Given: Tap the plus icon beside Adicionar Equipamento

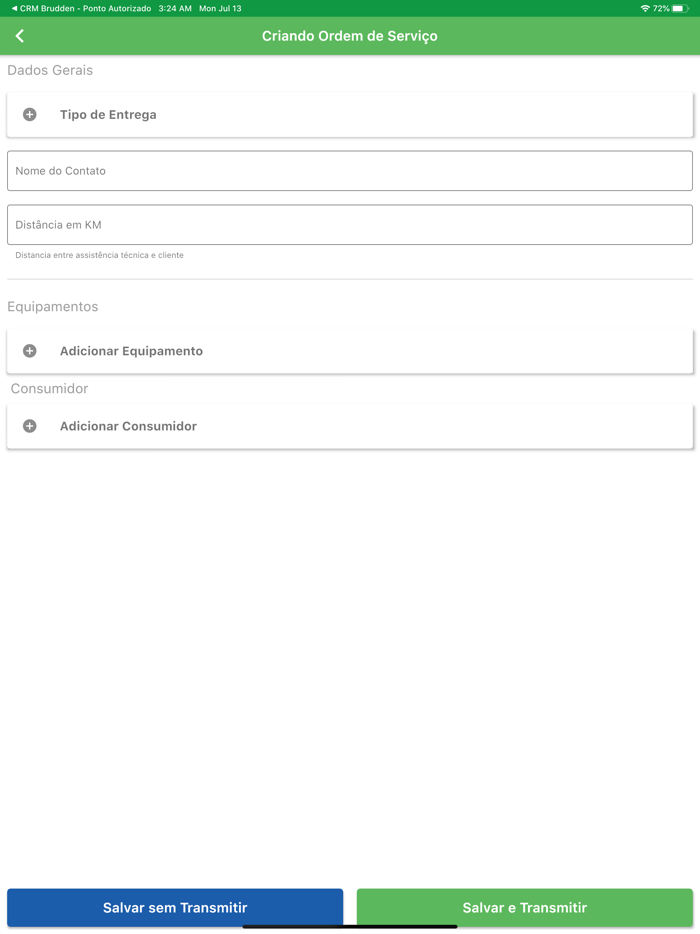Looking at the screenshot, I should (29, 350).
